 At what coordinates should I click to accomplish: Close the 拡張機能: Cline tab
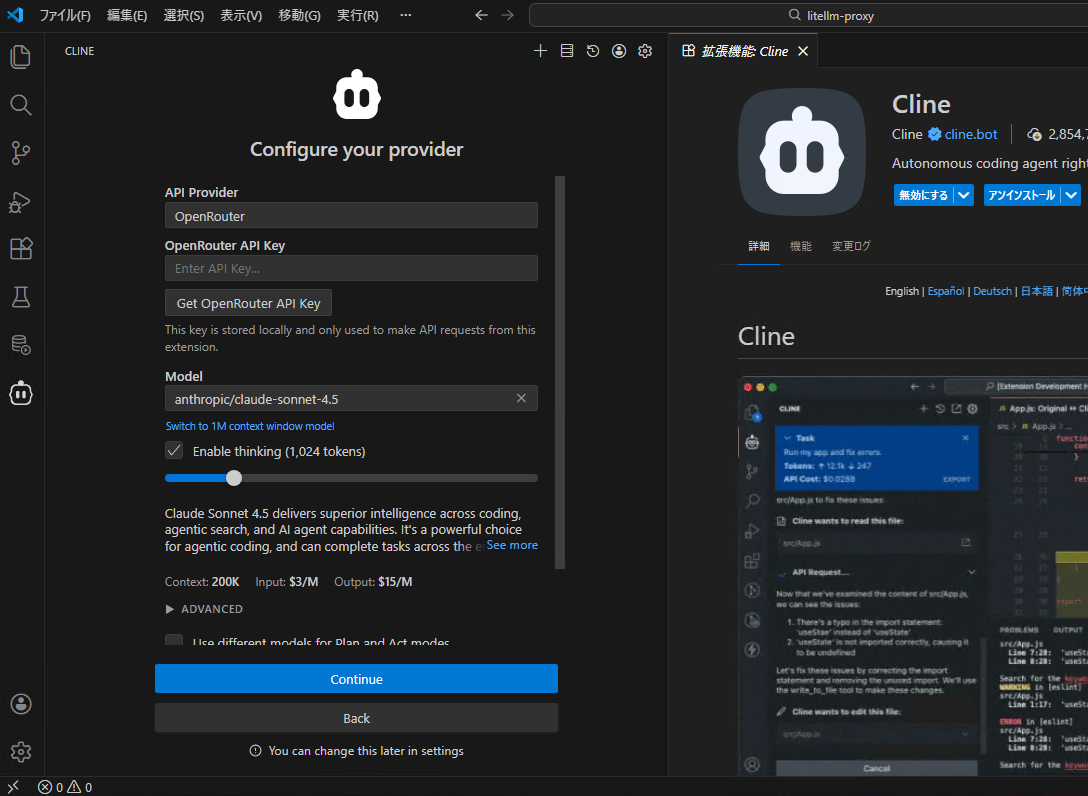click(803, 51)
